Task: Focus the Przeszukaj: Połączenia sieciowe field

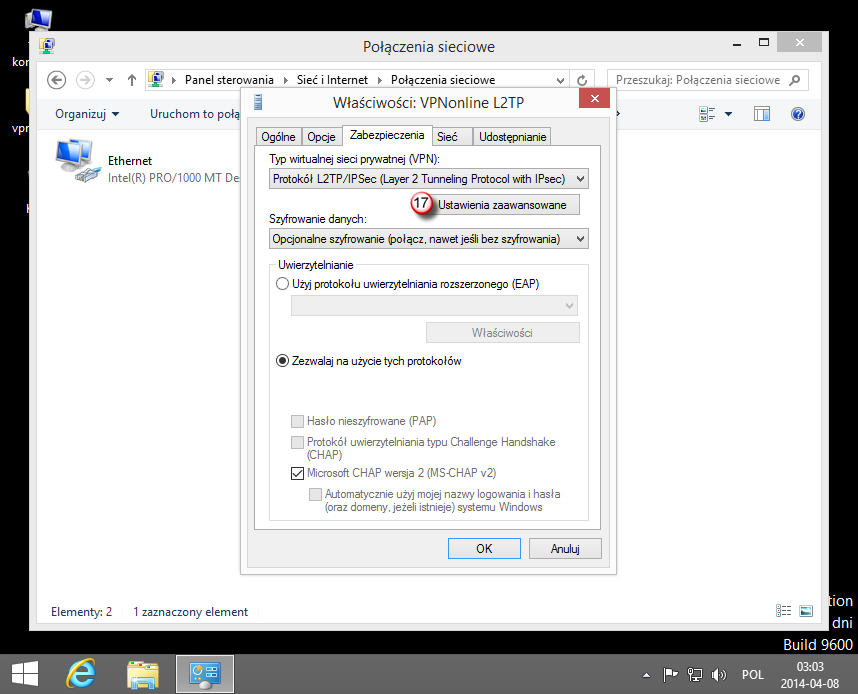Action: pyautogui.click(x=708, y=80)
